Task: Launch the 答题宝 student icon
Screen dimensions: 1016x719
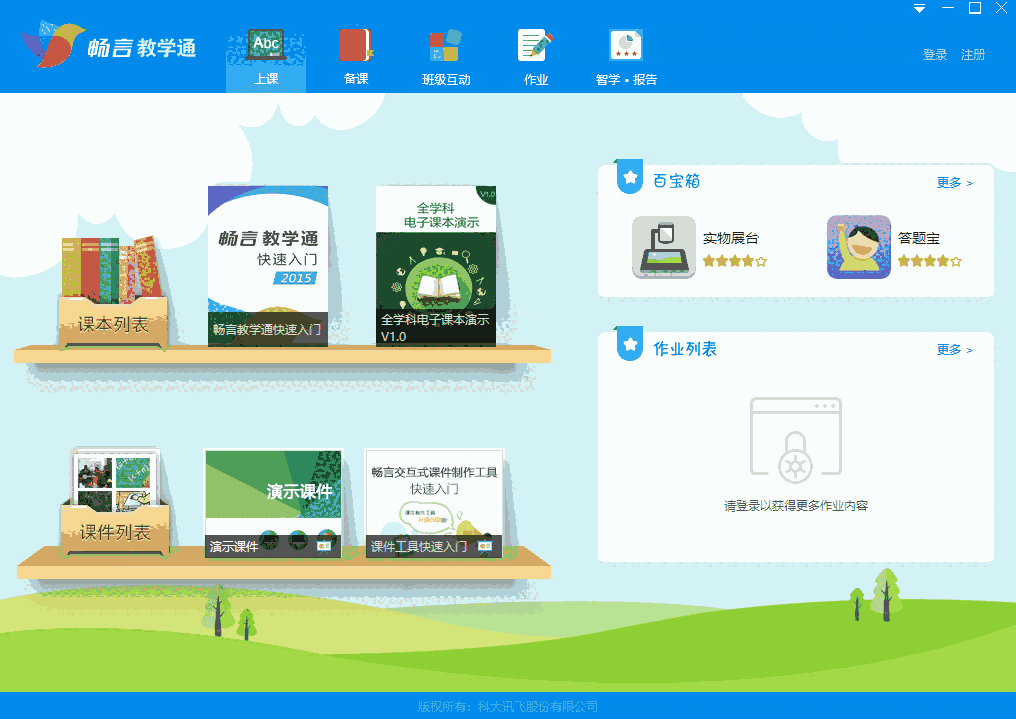Action: click(859, 247)
